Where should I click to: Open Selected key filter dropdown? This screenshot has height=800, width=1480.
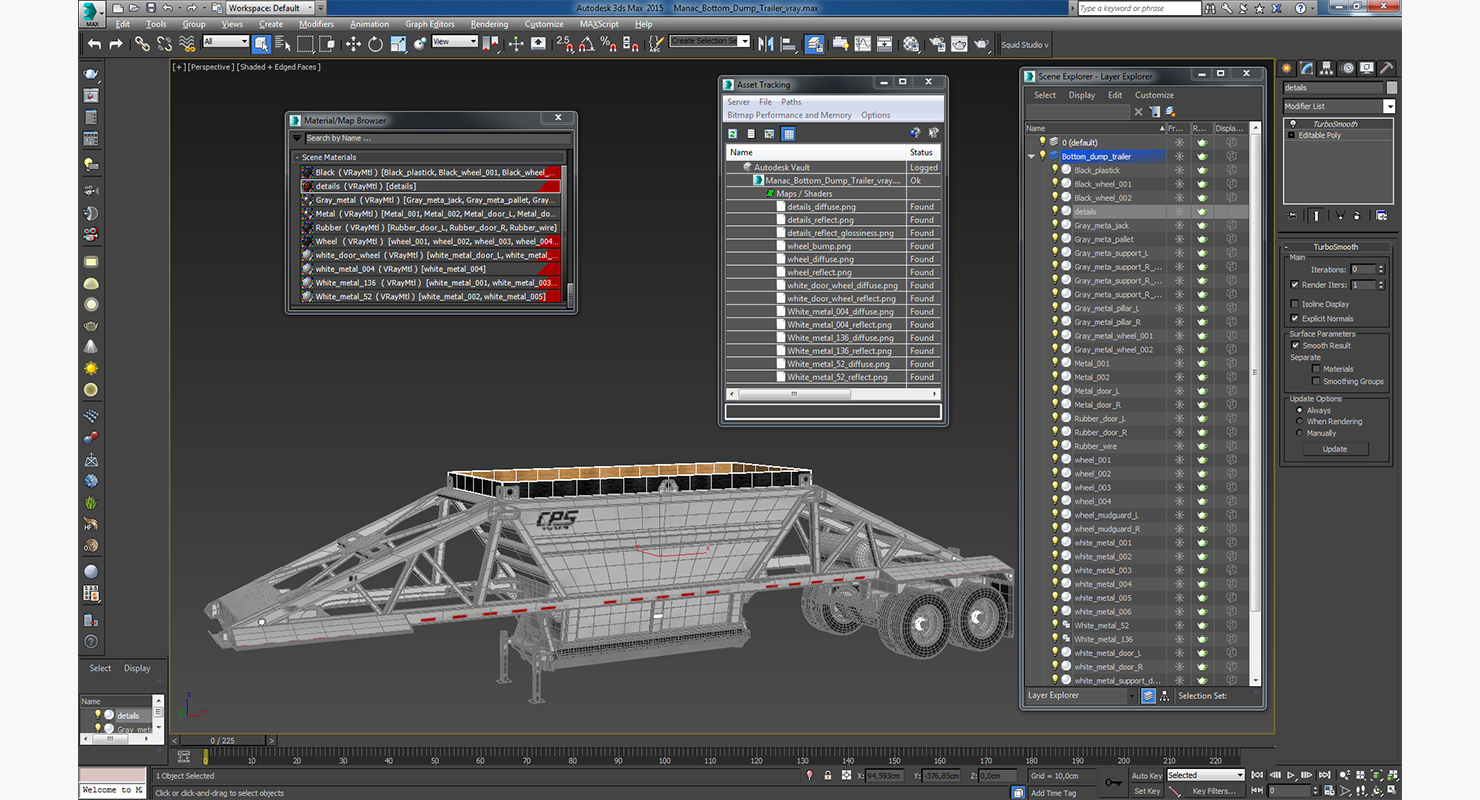click(1206, 775)
